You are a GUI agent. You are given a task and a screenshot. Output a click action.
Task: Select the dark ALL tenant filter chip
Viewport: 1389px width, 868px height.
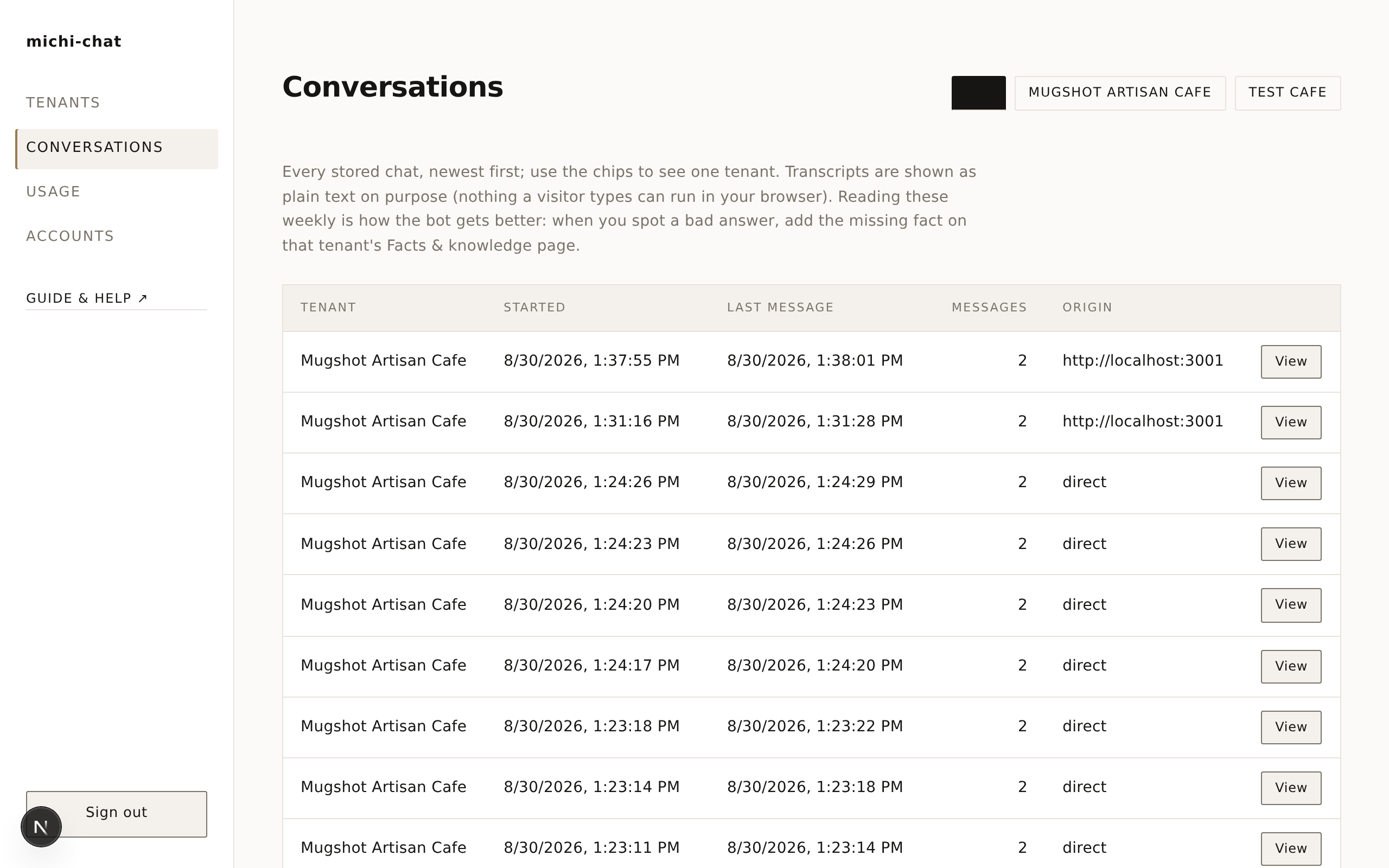978,92
